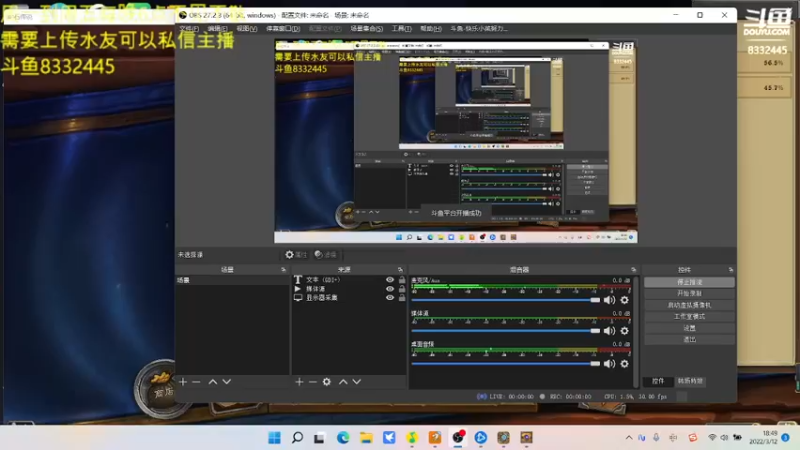Open Windows taskbar search

(x=297, y=438)
